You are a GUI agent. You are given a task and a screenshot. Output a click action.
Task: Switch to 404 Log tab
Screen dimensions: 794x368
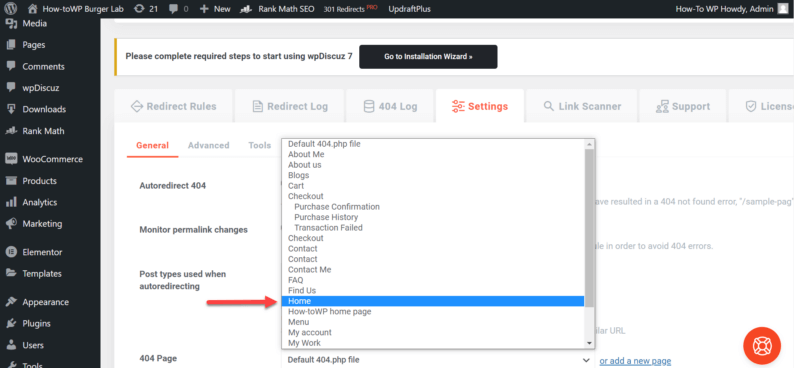pyautogui.click(x=390, y=106)
